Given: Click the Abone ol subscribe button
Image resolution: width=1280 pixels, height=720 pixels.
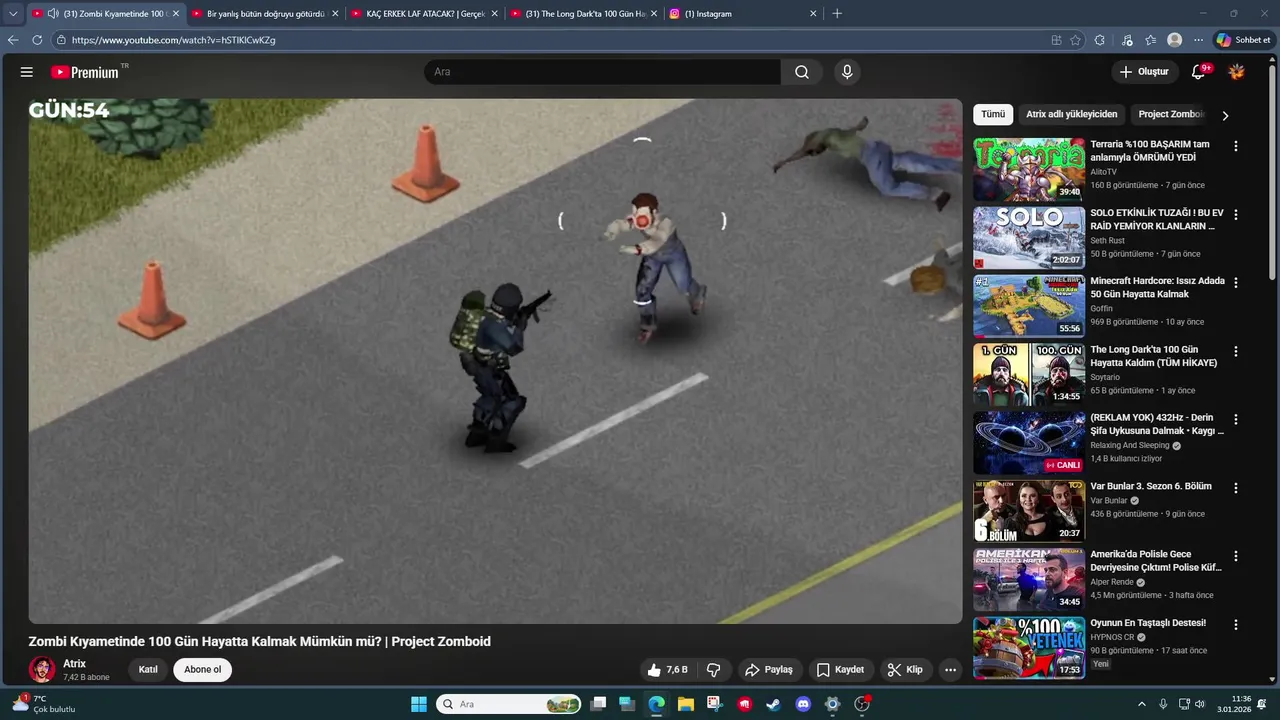Looking at the screenshot, I should [202, 670].
